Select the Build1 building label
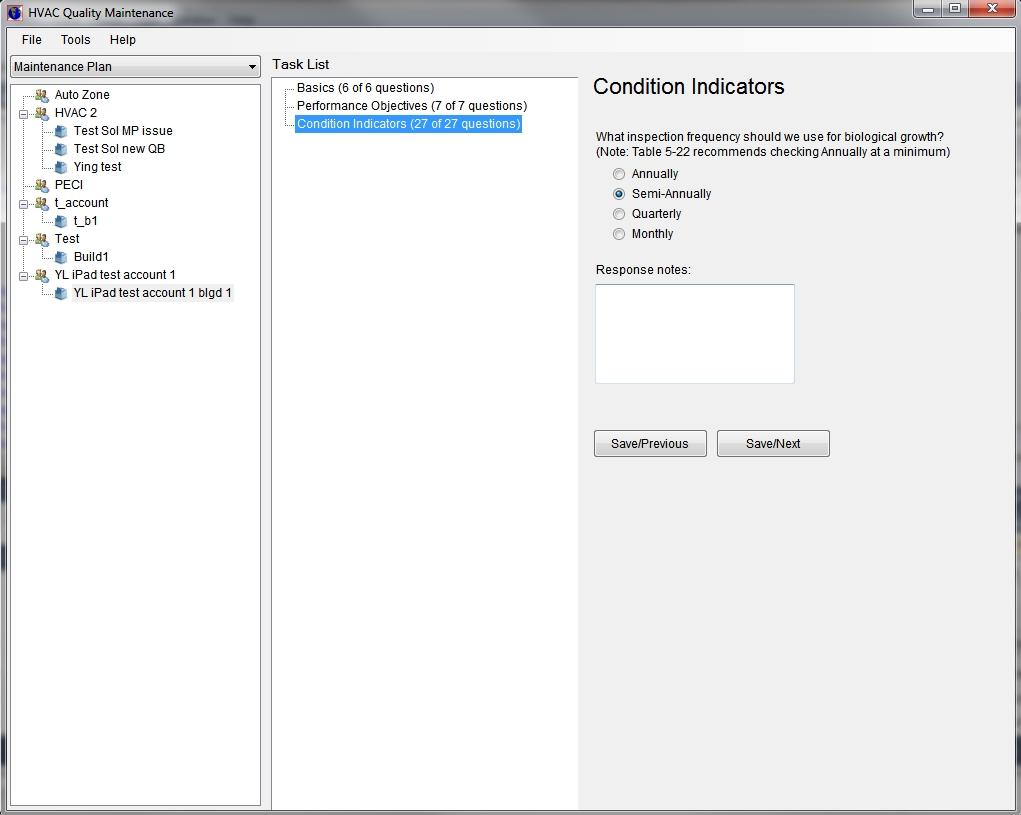Screen dimensions: 1021x815 tap(91, 257)
